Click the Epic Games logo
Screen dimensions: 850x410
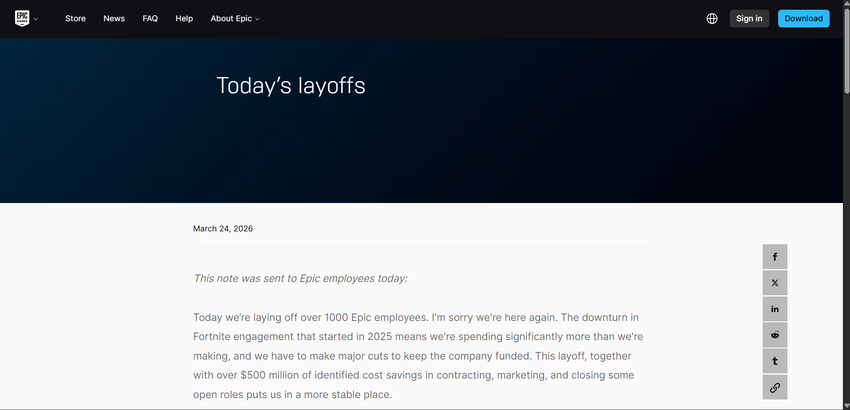pyautogui.click(x=22, y=18)
